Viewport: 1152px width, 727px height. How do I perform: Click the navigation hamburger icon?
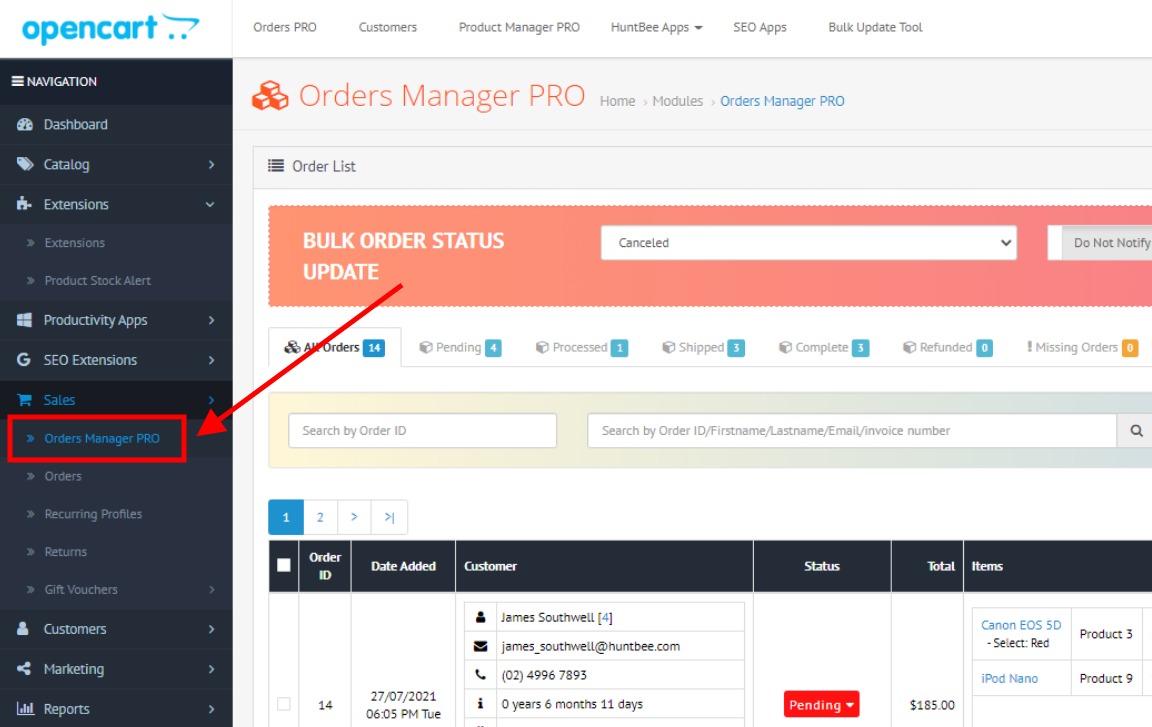18,82
